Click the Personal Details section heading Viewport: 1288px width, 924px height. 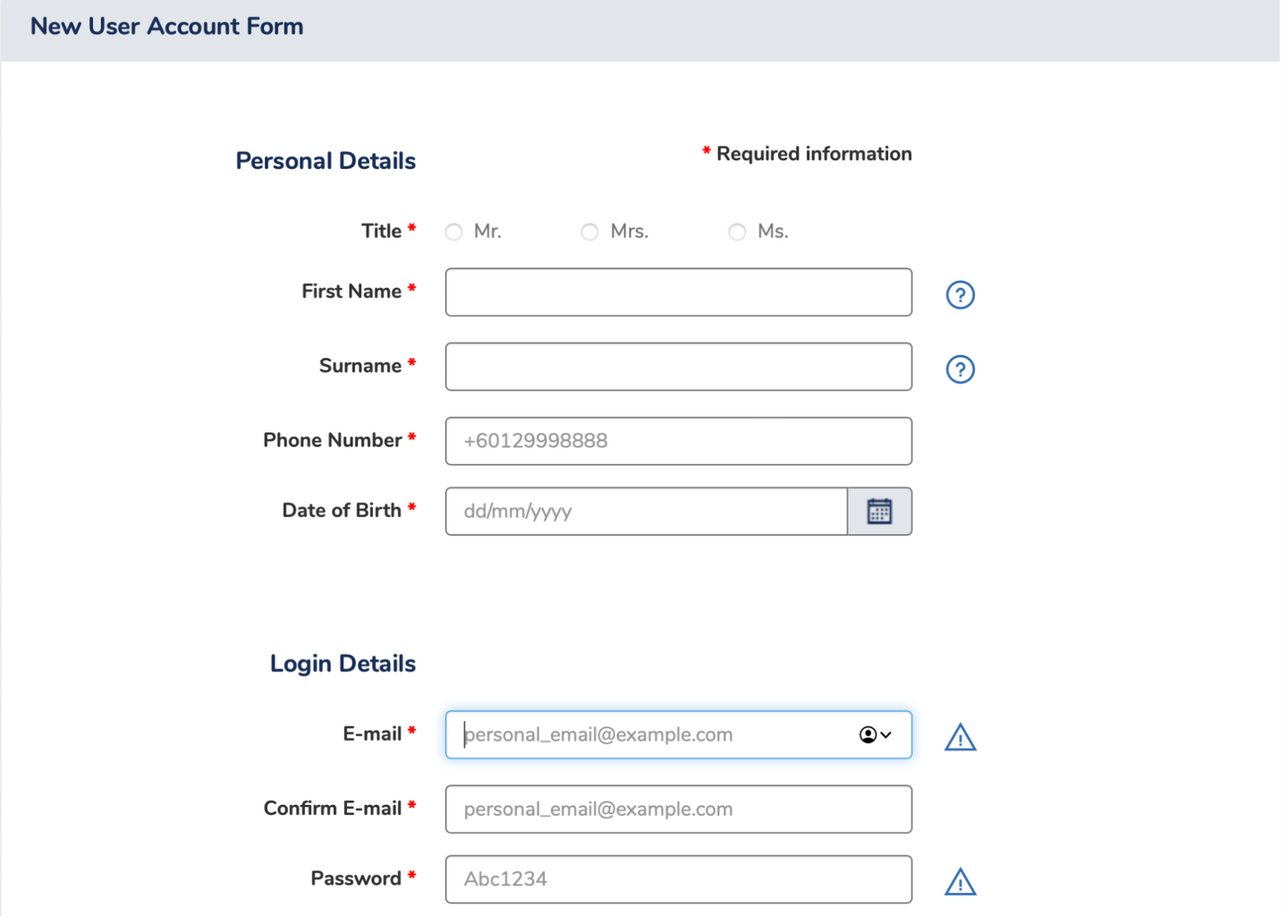pos(326,161)
